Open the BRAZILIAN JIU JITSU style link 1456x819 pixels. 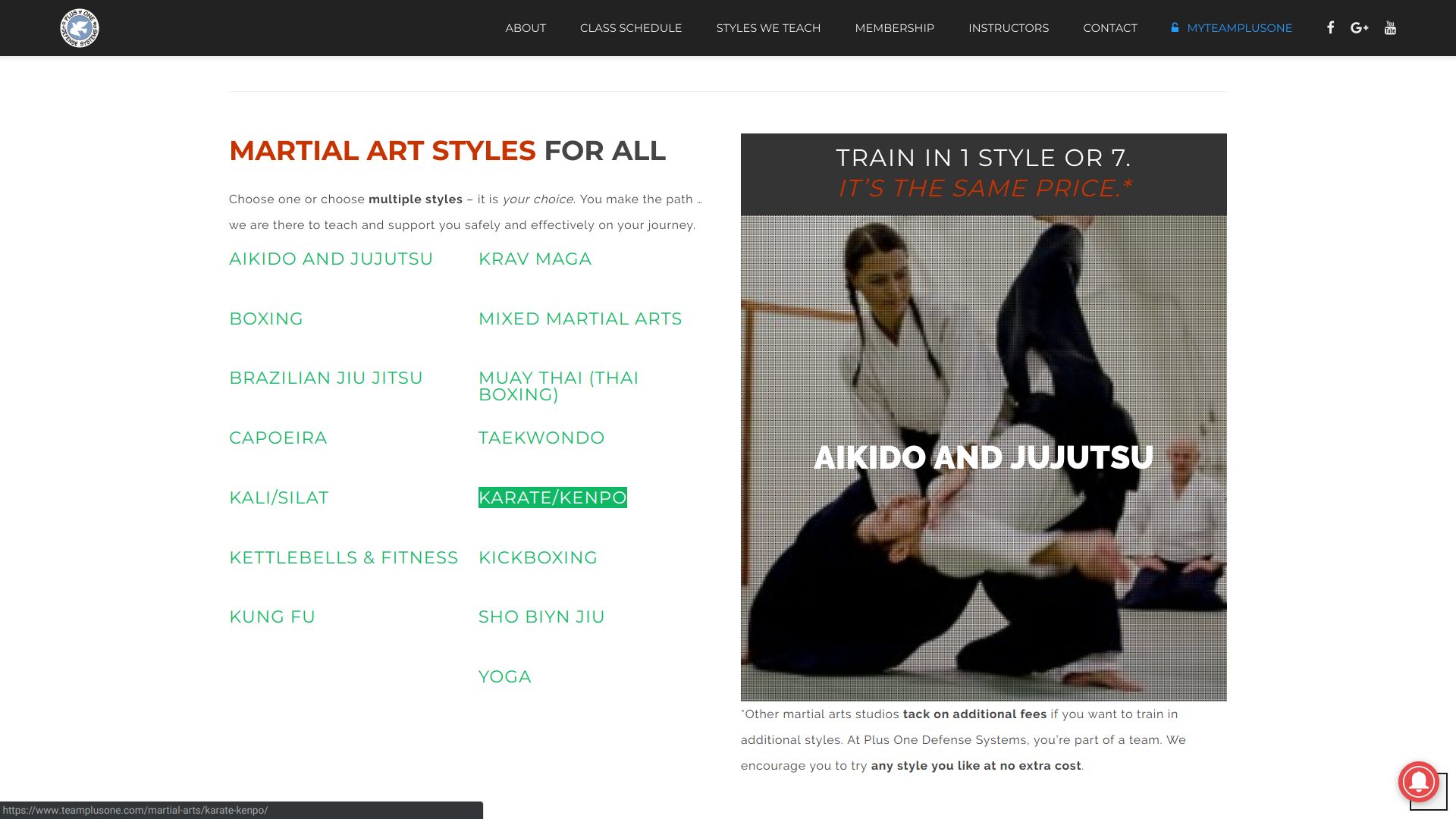[326, 378]
